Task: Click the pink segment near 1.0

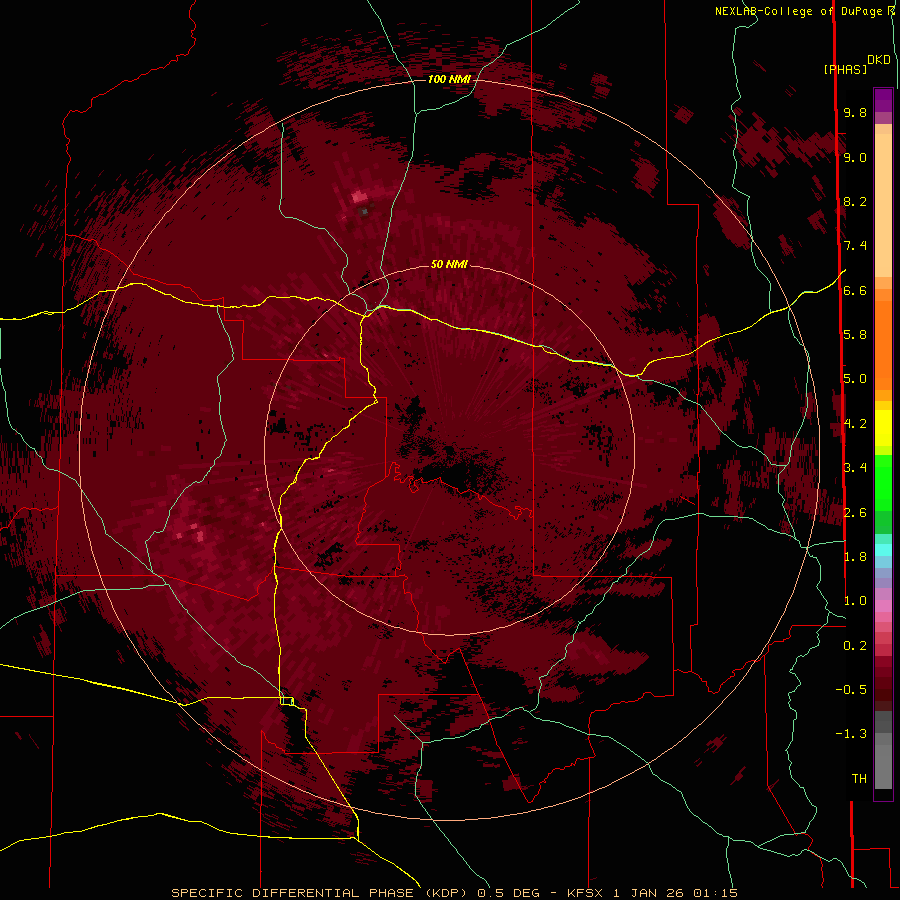Action: pos(883,605)
